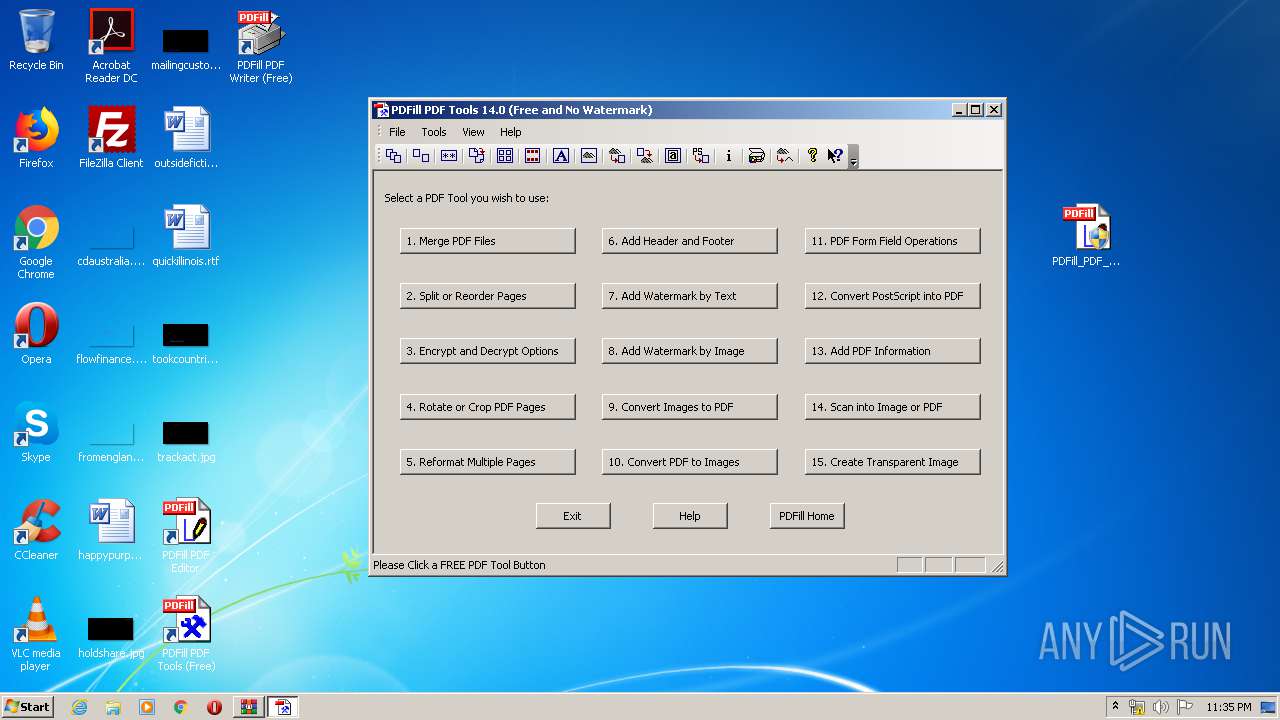The width and height of the screenshot is (1280, 720).
Task: Open '7. Add Watermark by Text'
Action: coord(690,296)
